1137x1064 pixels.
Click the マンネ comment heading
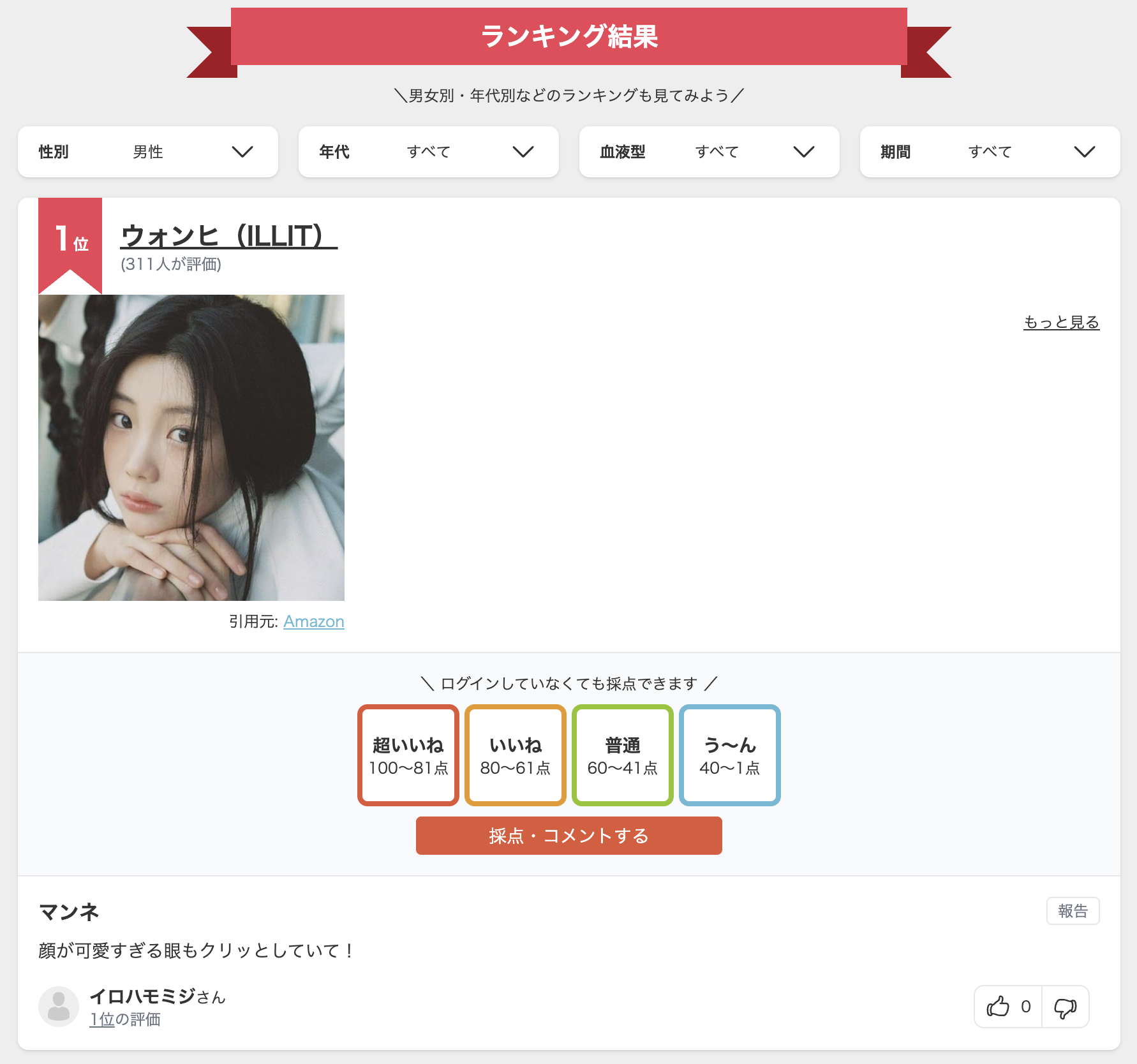pyautogui.click(x=69, y=912)
